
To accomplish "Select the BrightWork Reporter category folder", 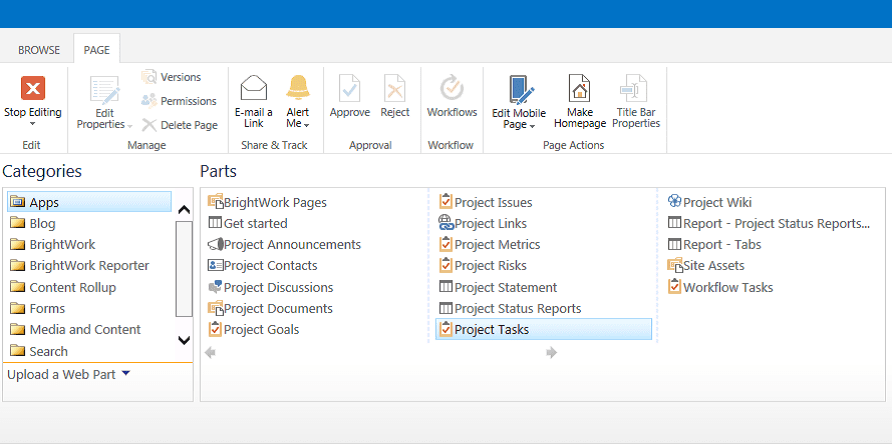I will click(x=80, y=266).
